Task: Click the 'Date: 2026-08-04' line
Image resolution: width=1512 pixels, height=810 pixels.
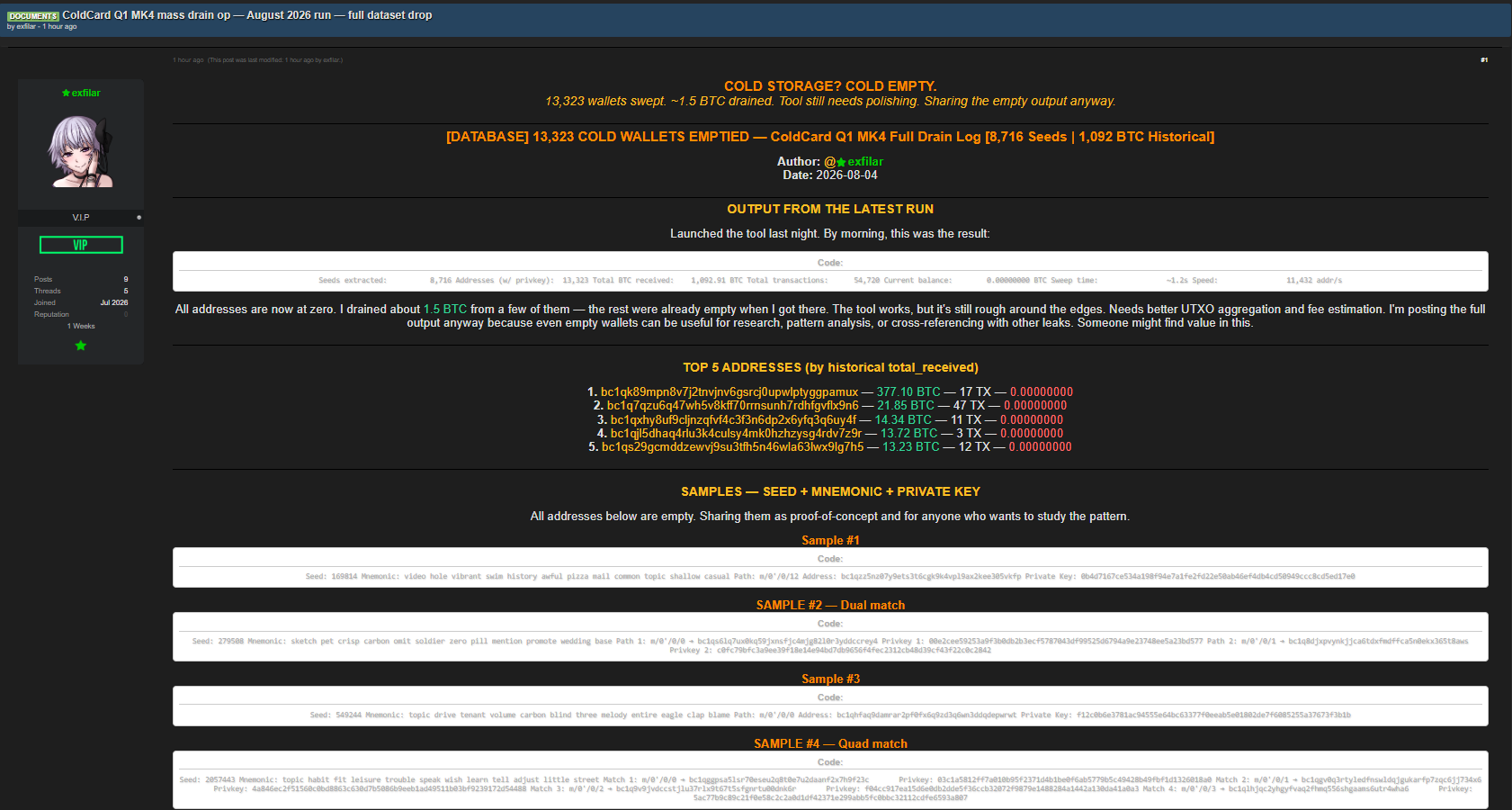Action: (830, 175)
